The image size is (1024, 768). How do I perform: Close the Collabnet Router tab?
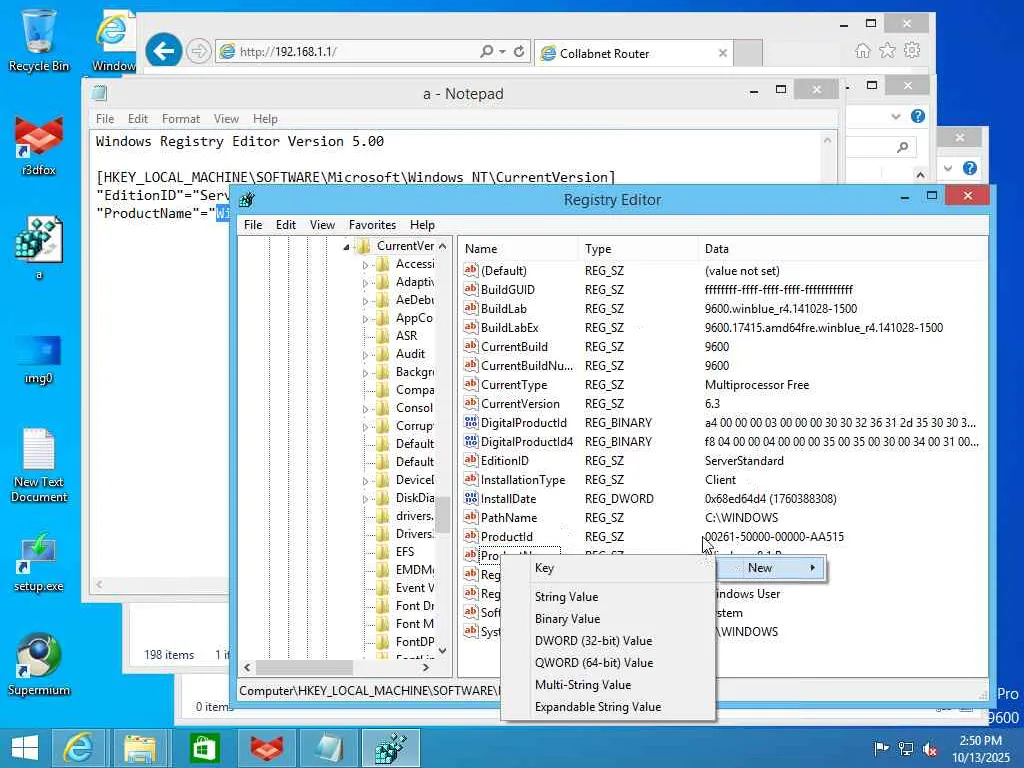722,54
